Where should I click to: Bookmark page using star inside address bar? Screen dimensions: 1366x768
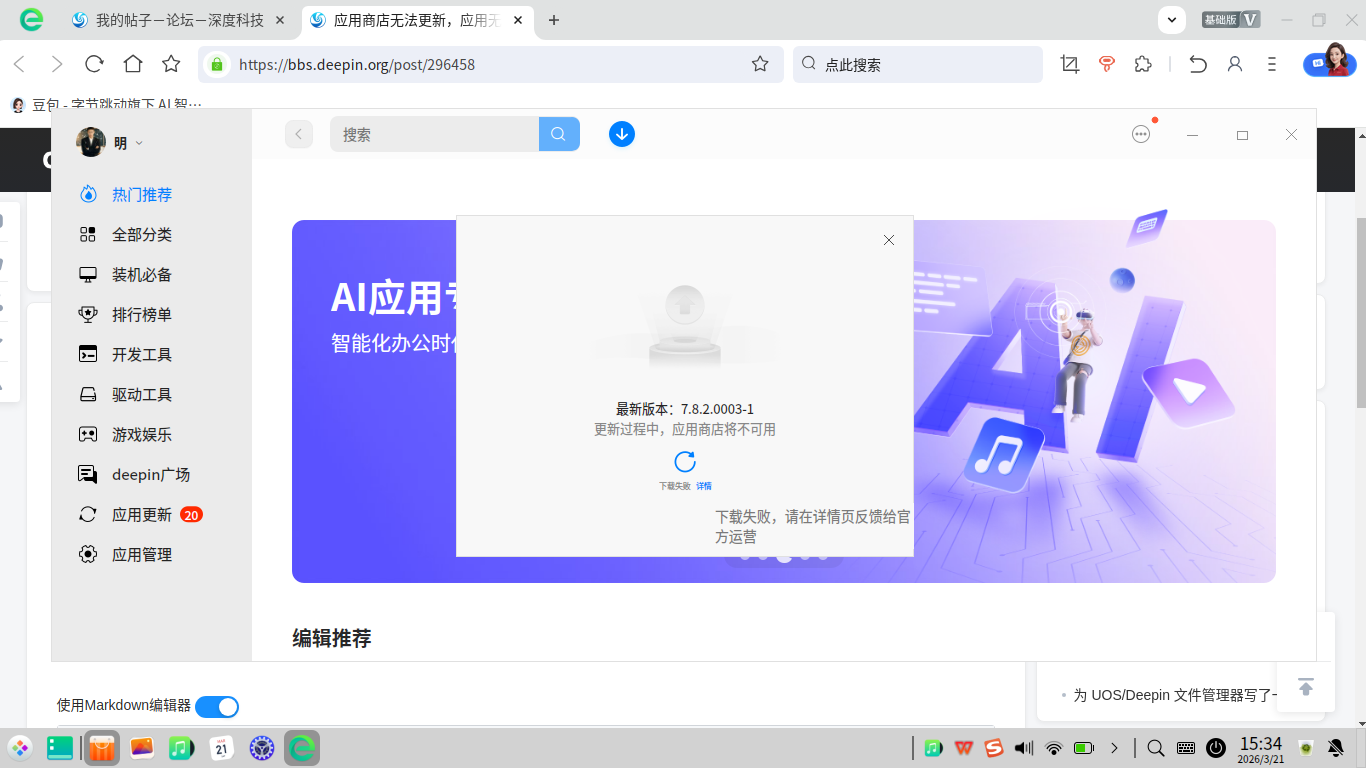pyautogui.click(x=760, y=64)
